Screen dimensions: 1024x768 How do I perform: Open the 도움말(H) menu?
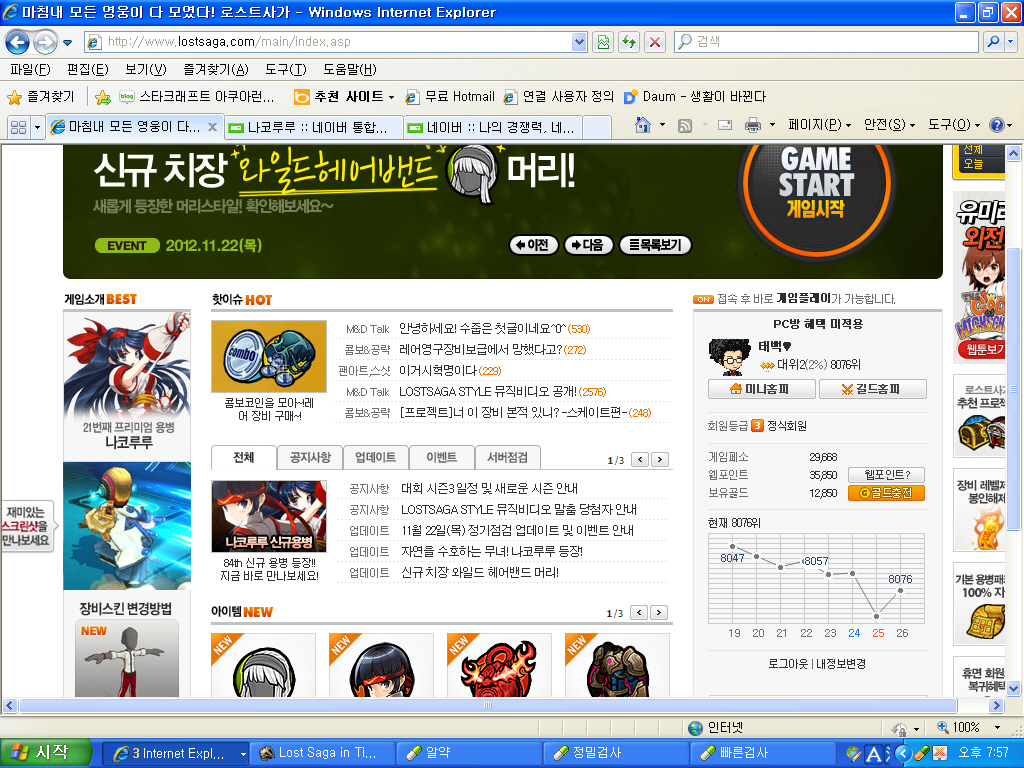click(x=349, y=69)
